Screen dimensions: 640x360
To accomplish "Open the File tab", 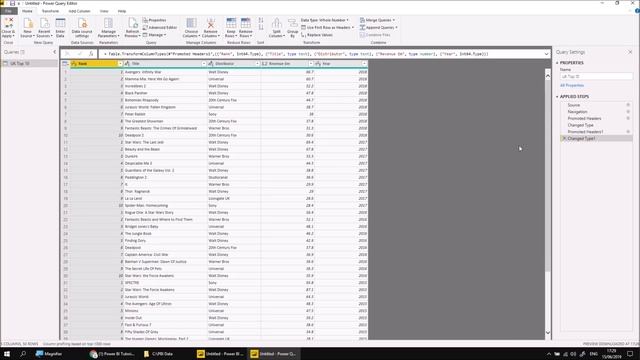I will coord(8,11).
